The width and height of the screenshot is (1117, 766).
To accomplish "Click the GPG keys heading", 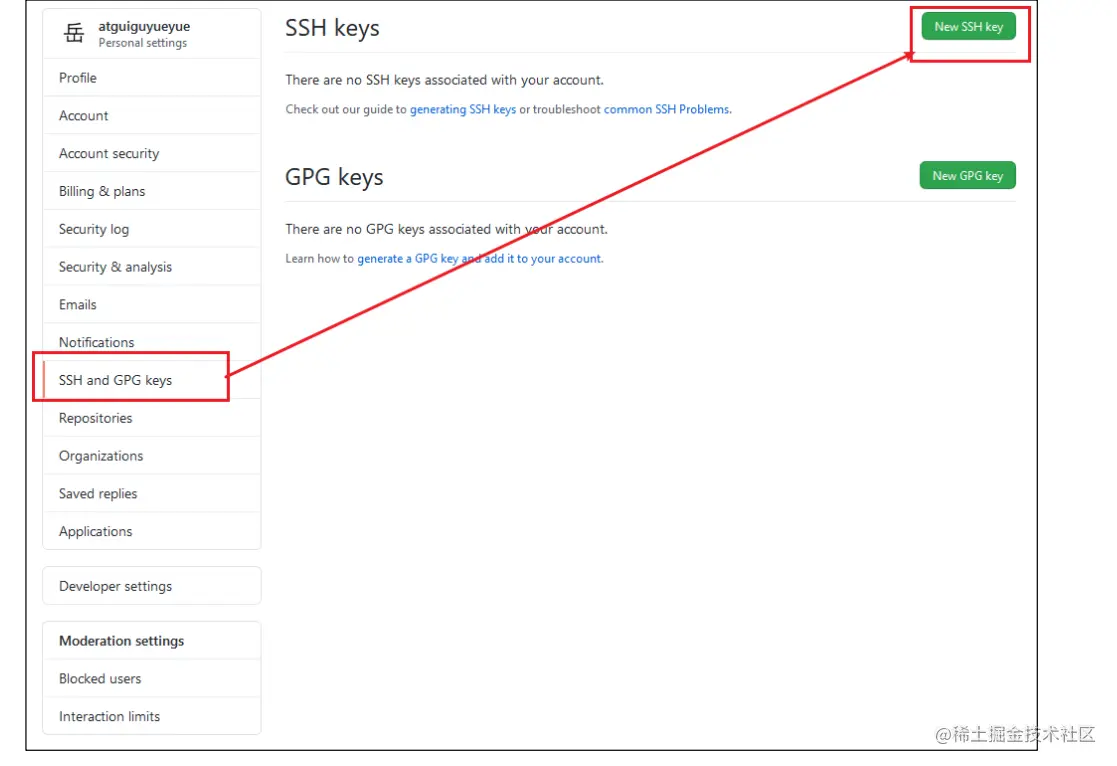I will (x=334, y=177).
